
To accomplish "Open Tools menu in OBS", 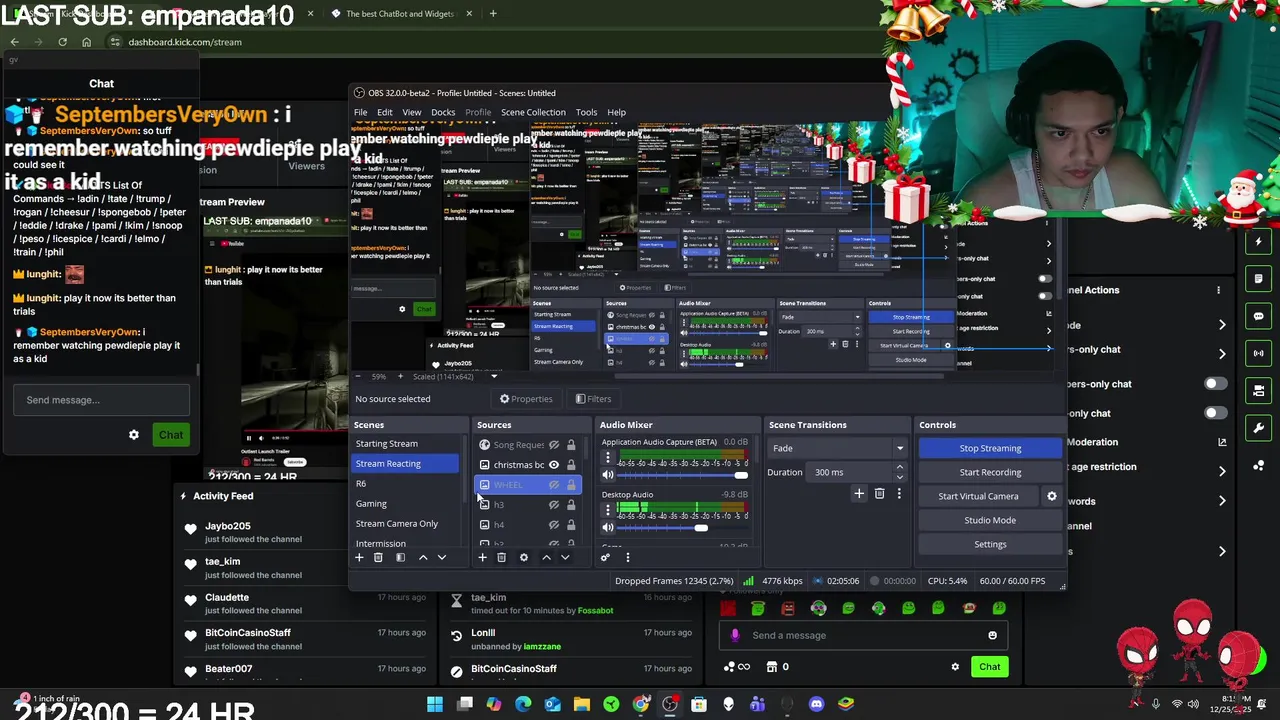I will pos(586,112).
